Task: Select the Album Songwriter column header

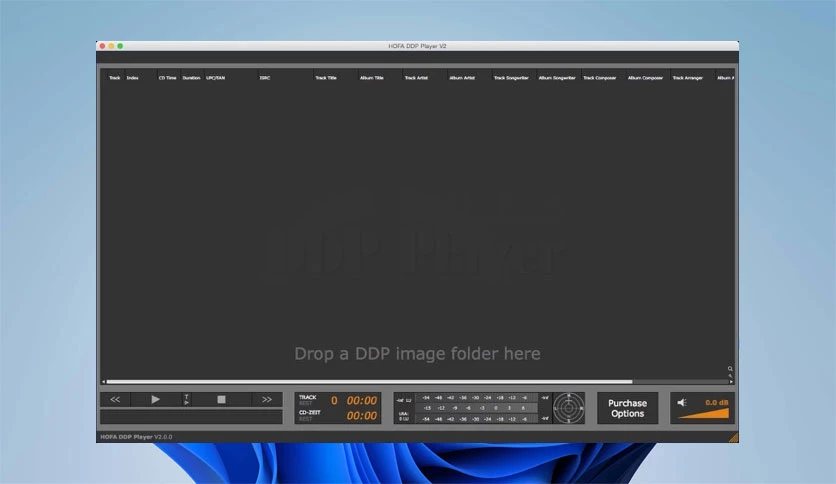Action: (x=557, y=78)
